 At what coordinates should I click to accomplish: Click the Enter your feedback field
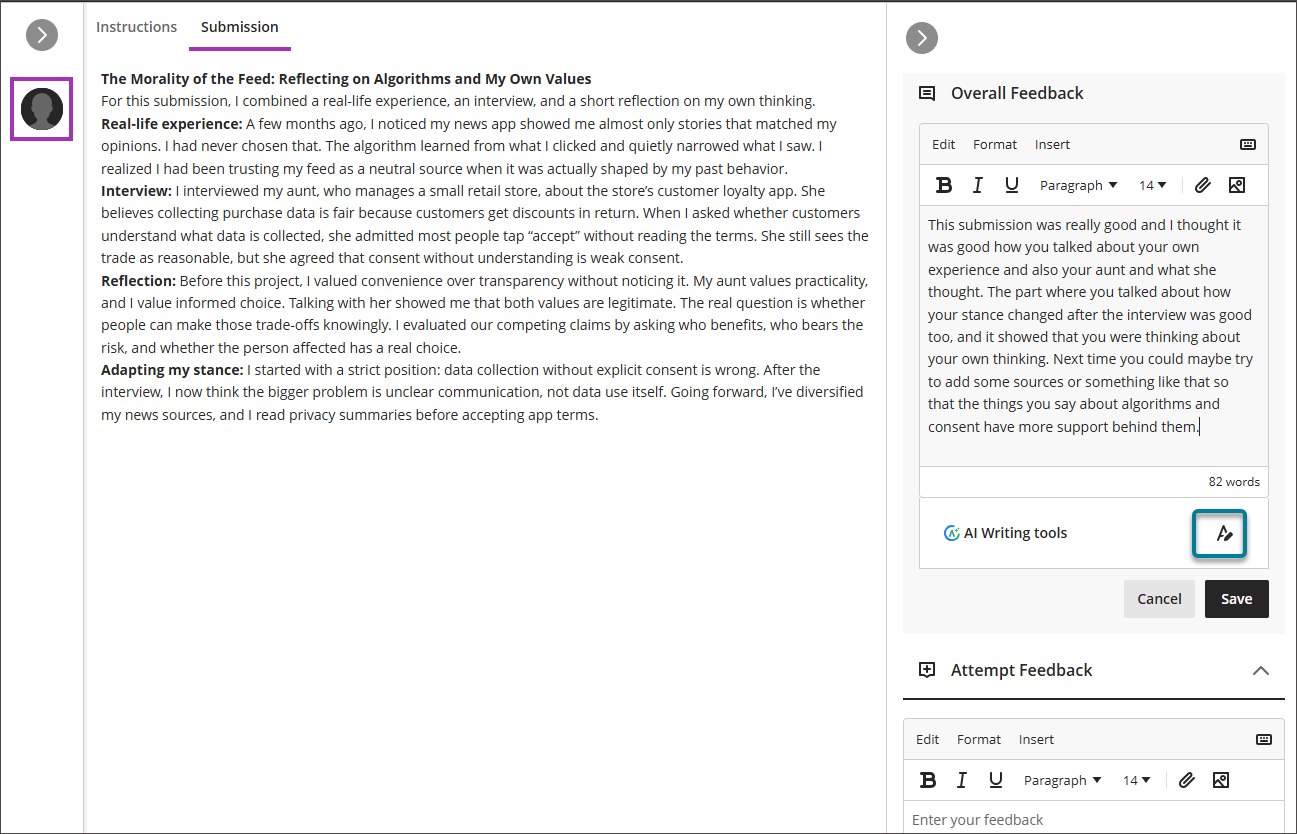[x=1094, y=818]
